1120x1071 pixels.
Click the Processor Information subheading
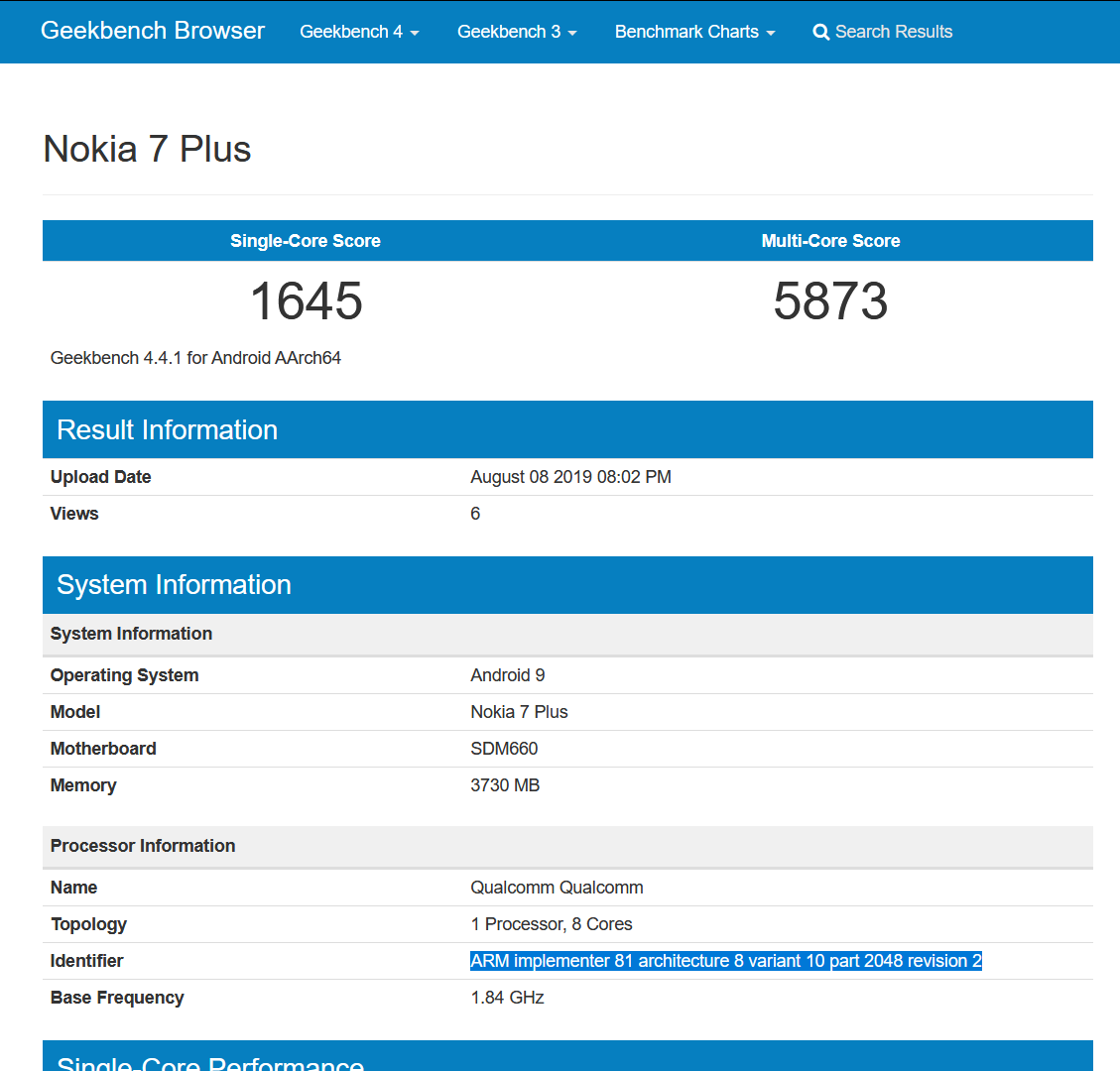tap(567, 846)
